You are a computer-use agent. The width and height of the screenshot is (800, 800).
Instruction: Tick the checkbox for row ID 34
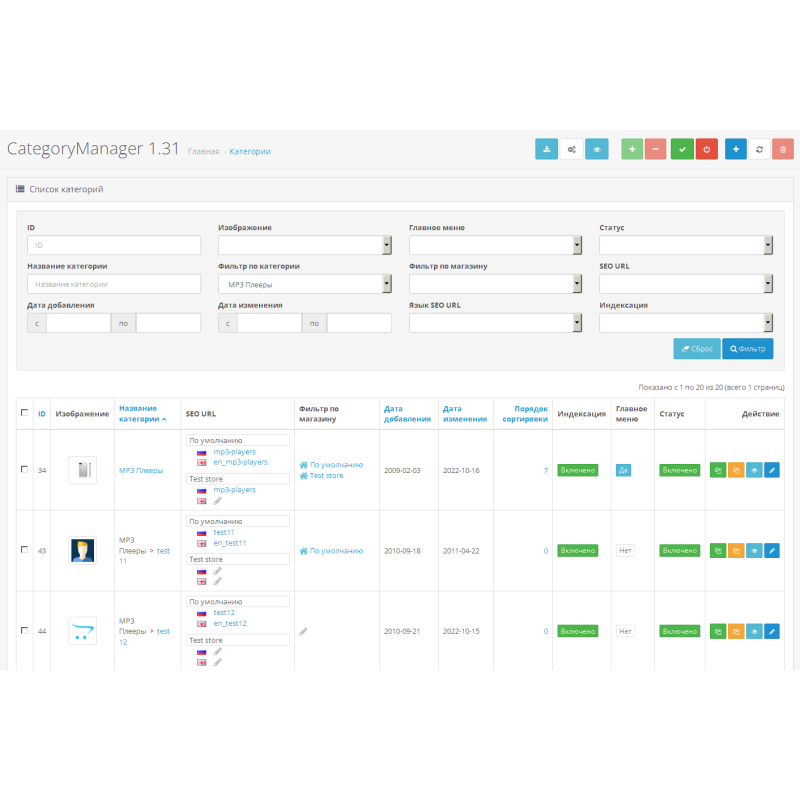click(x=24, y=469)
